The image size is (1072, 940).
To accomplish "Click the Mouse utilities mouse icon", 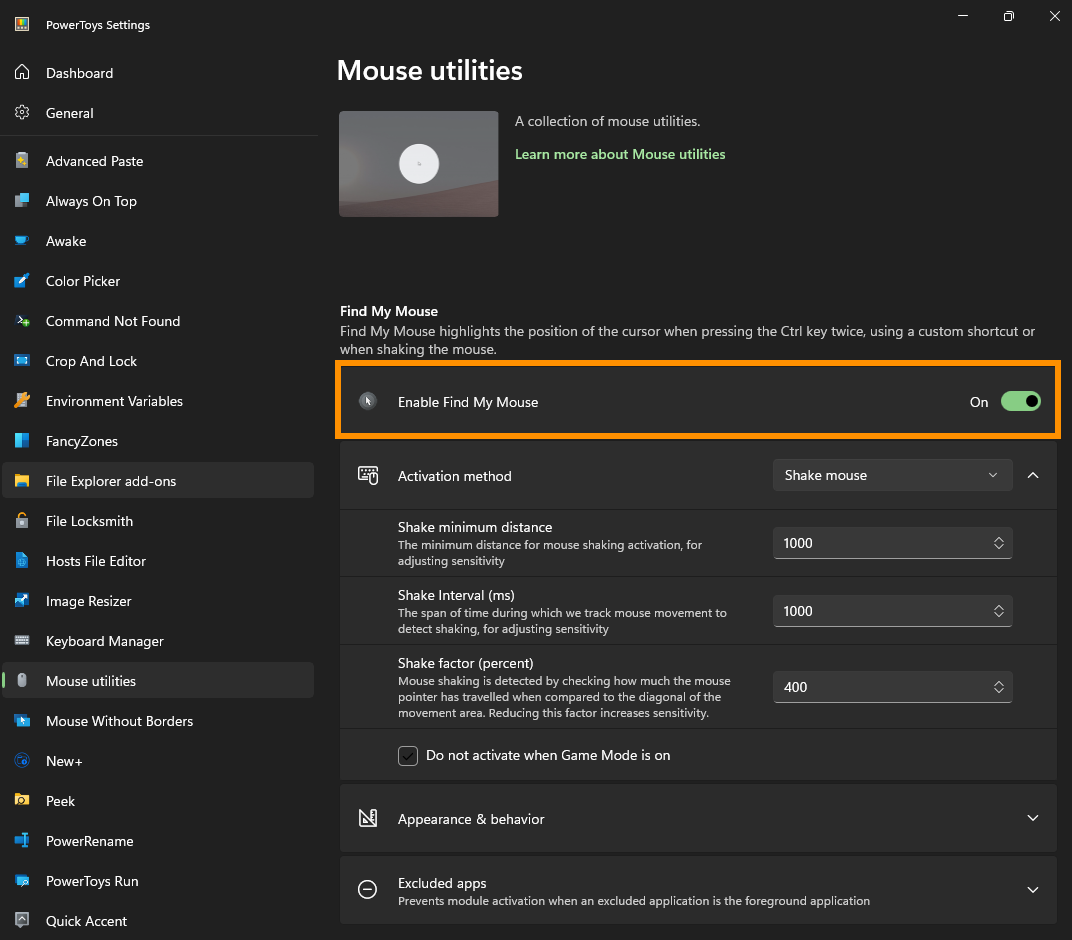I will point(22,680).
